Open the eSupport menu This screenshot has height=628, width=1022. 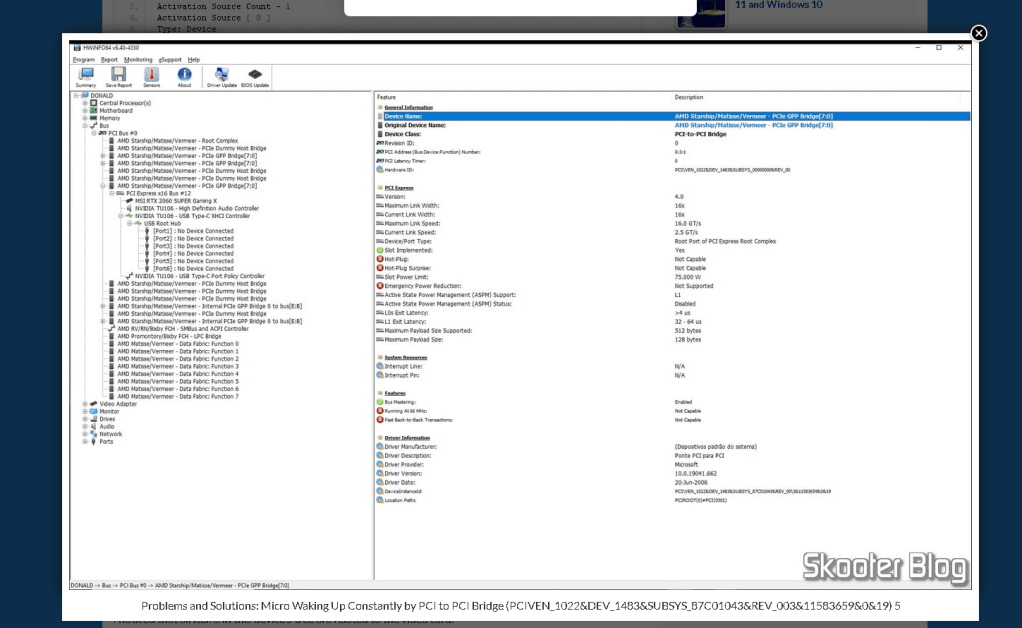tap(170, 59)
